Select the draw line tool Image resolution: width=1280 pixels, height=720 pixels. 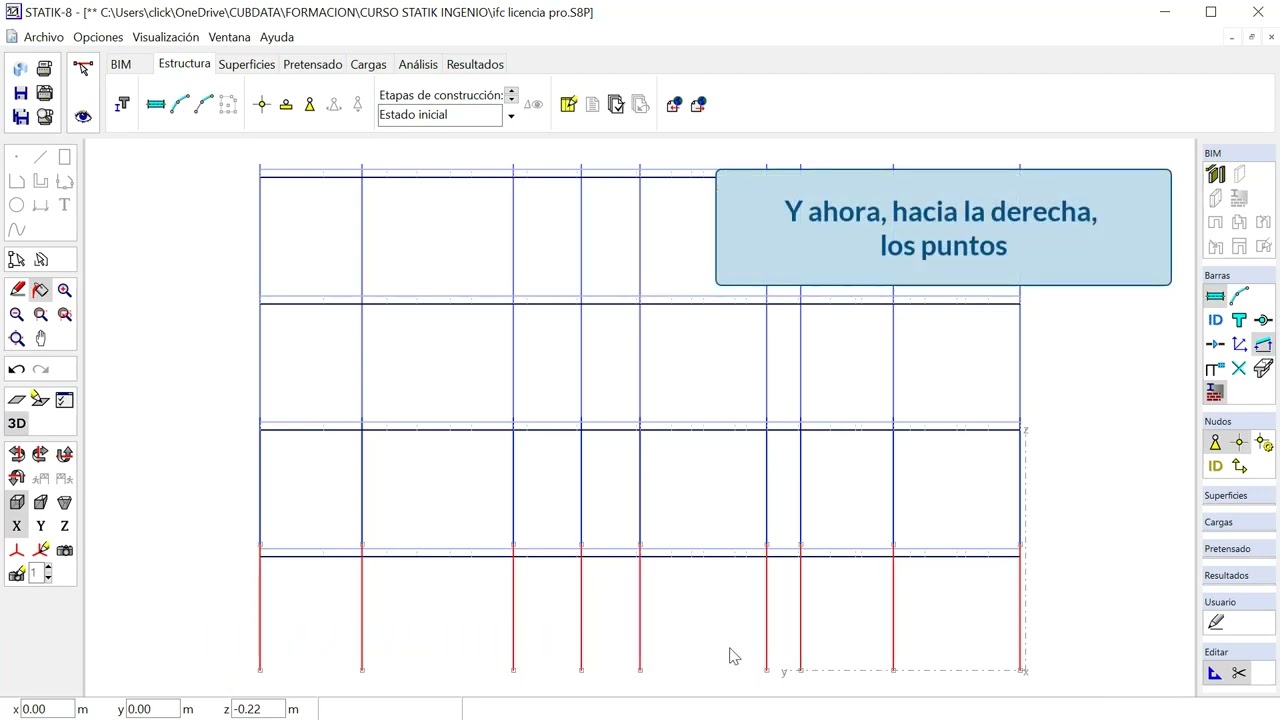tap(41, 157)
